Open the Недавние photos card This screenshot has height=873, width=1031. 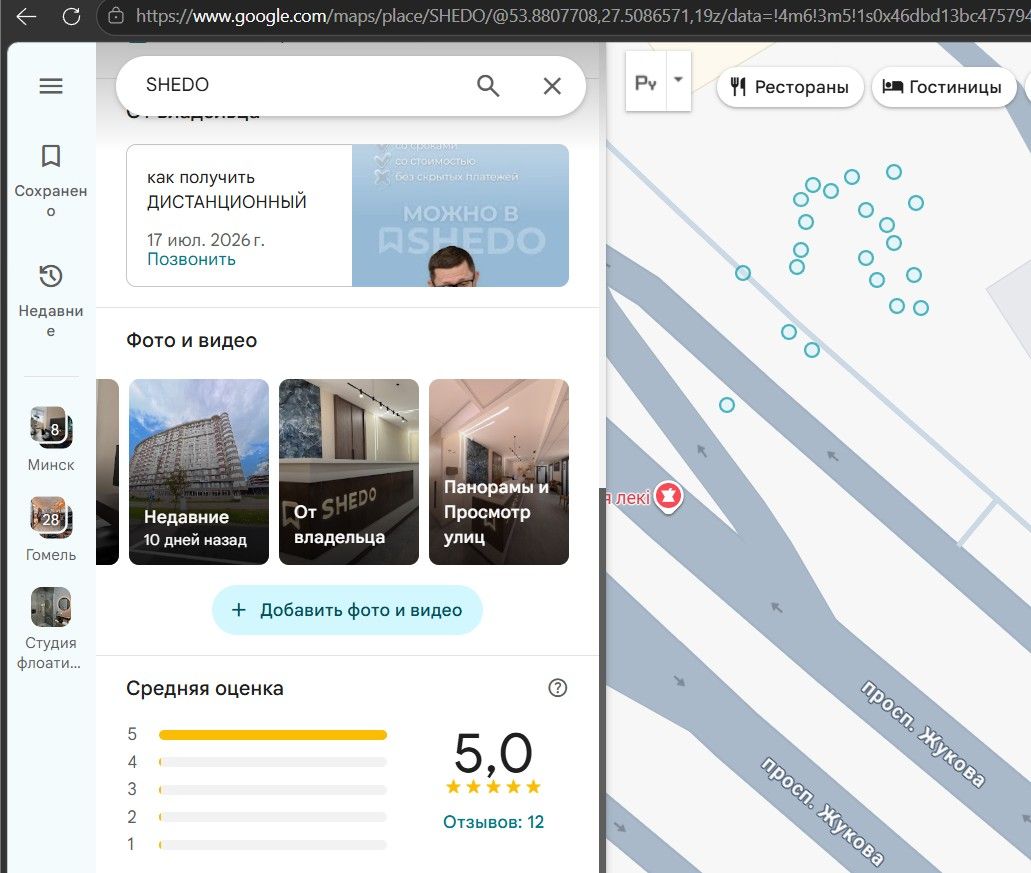click(199, 472)
